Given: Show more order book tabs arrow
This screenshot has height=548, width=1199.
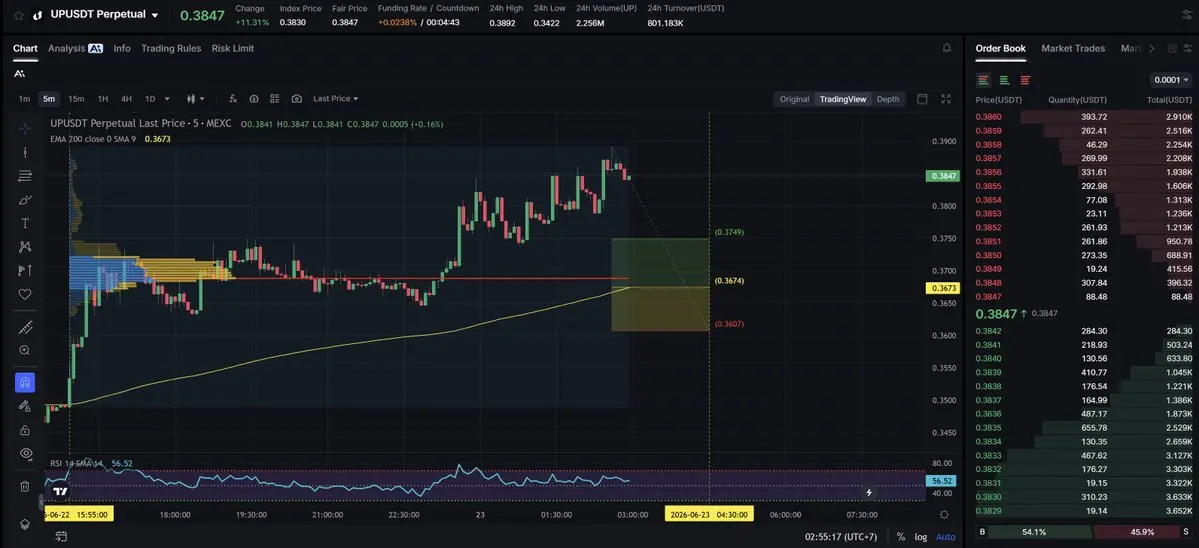Looking at the screenshot, I should pyautogui.click(x=1152, y=48).
